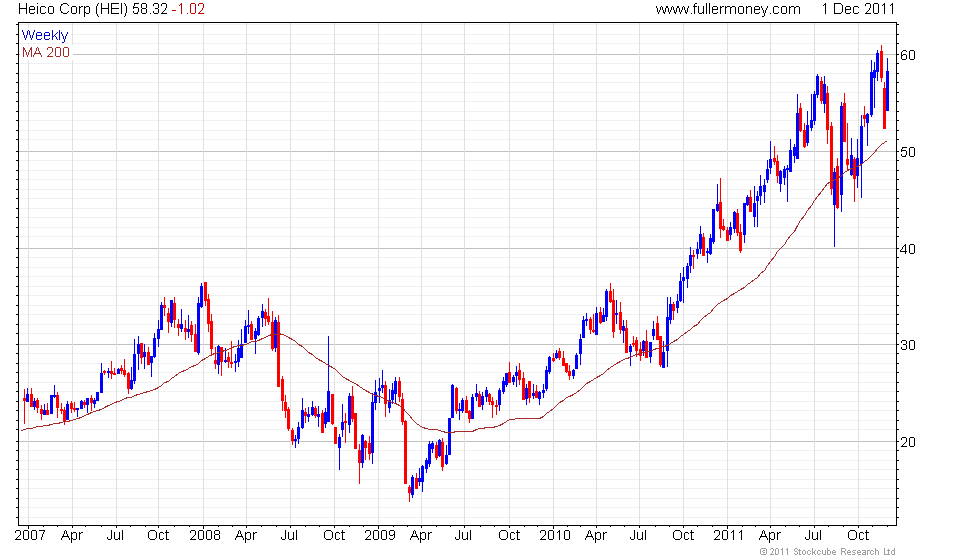The height and width of the screenshot is (560, 980).
Task: Click the Oct label preceding 2010
Action: [509, 535]
